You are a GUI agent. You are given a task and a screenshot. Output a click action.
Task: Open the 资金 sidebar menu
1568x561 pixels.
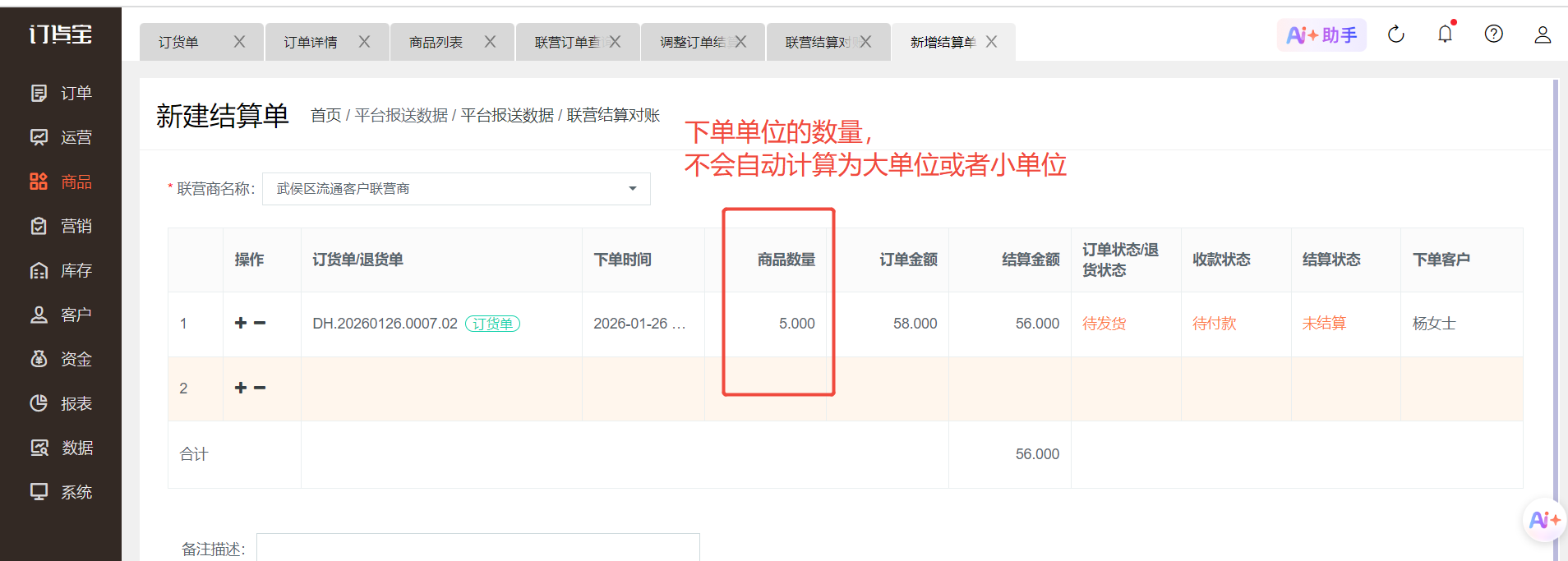[x=61, y=359]
